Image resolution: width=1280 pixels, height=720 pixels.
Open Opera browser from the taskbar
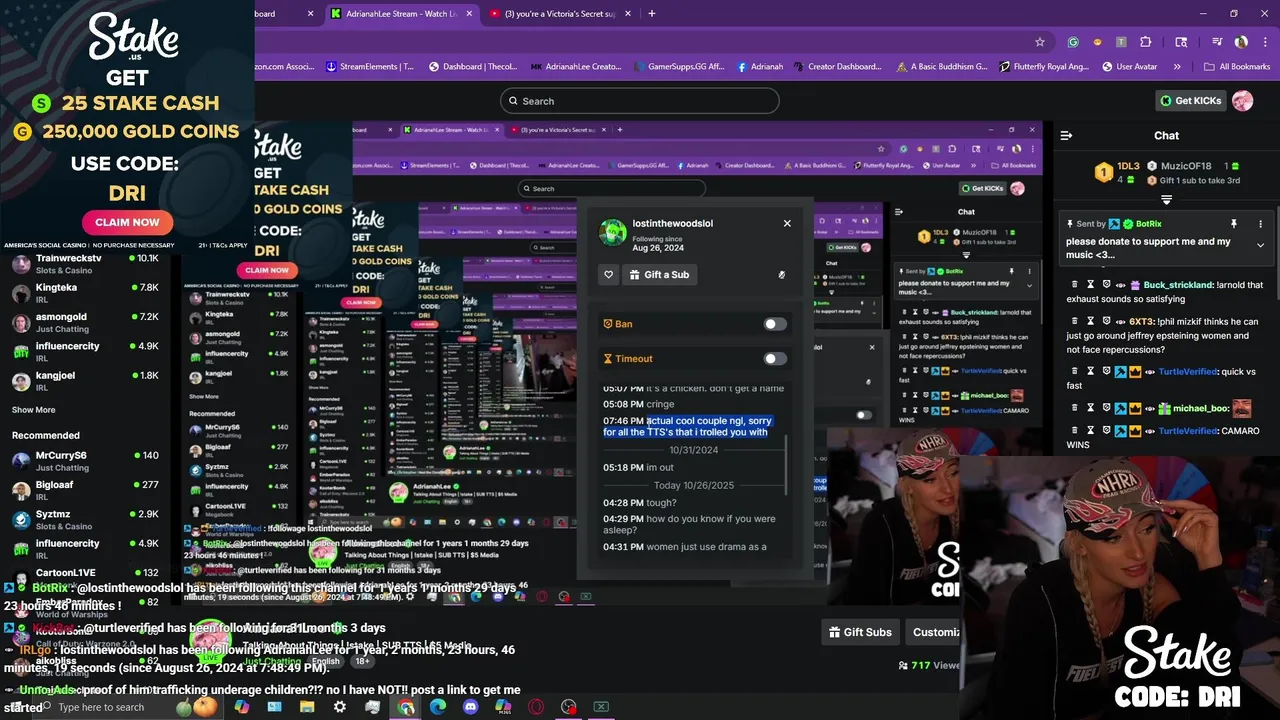[536, 707]
